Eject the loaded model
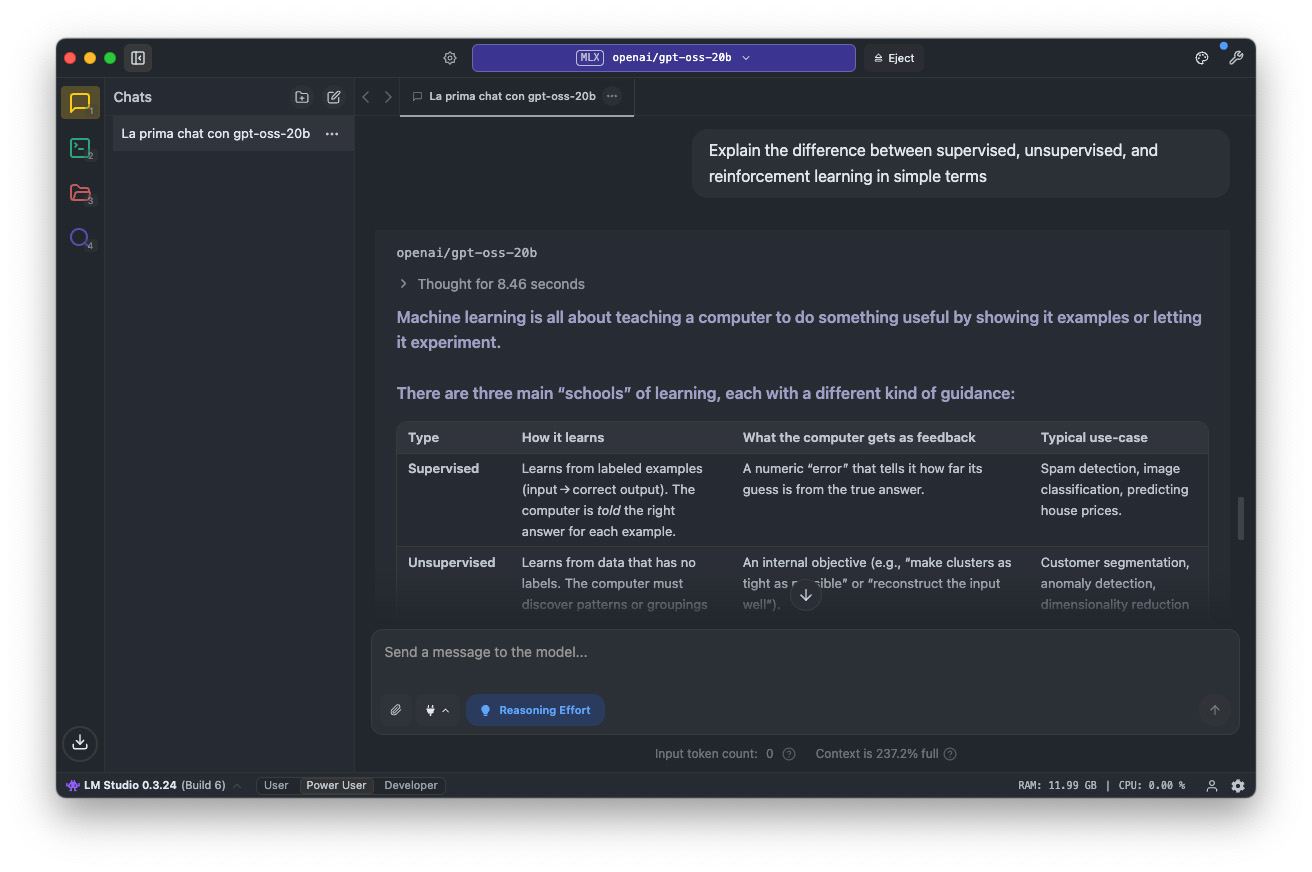The width and height of the screenshot is (1312, 872). pos(892,58)
